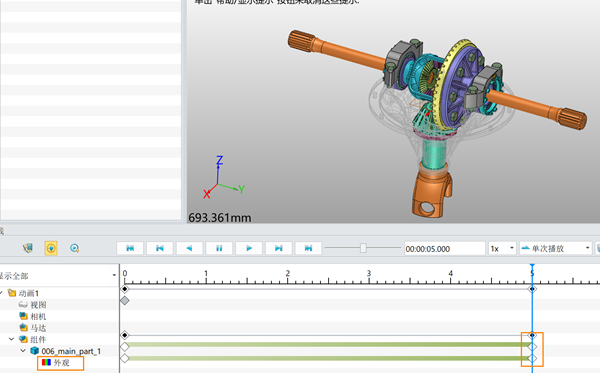Image resolution: width=600 pixels, height=373 pixels.
Task: Select the 外观 appearance item
Action: pos(60,363)
